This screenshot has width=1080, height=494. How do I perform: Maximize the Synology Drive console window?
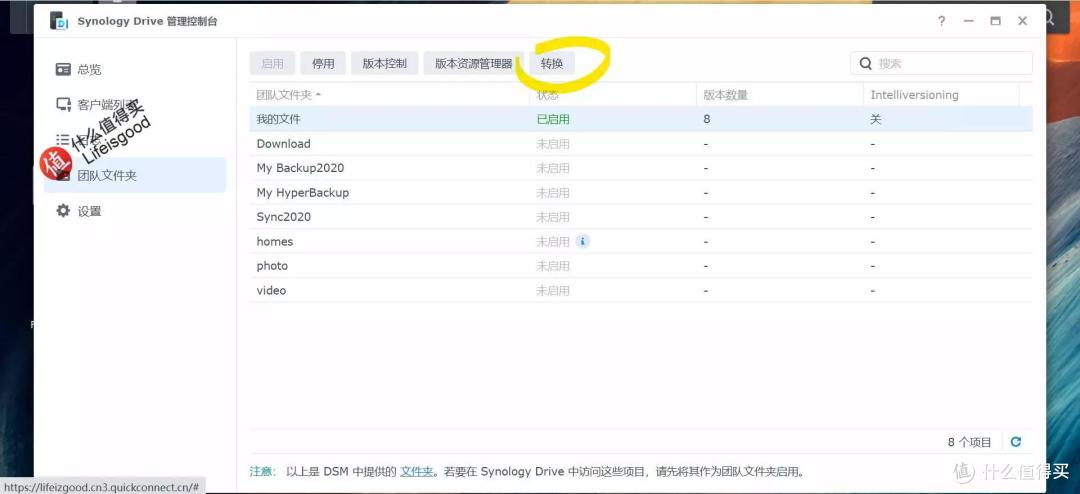(x=995, y=21)
